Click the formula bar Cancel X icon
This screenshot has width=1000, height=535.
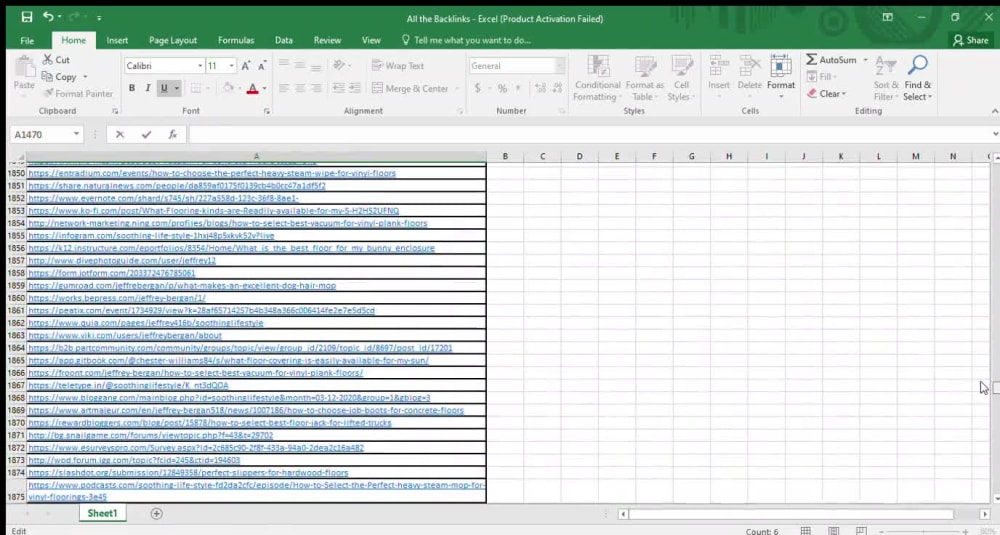(x=120, y=134)
